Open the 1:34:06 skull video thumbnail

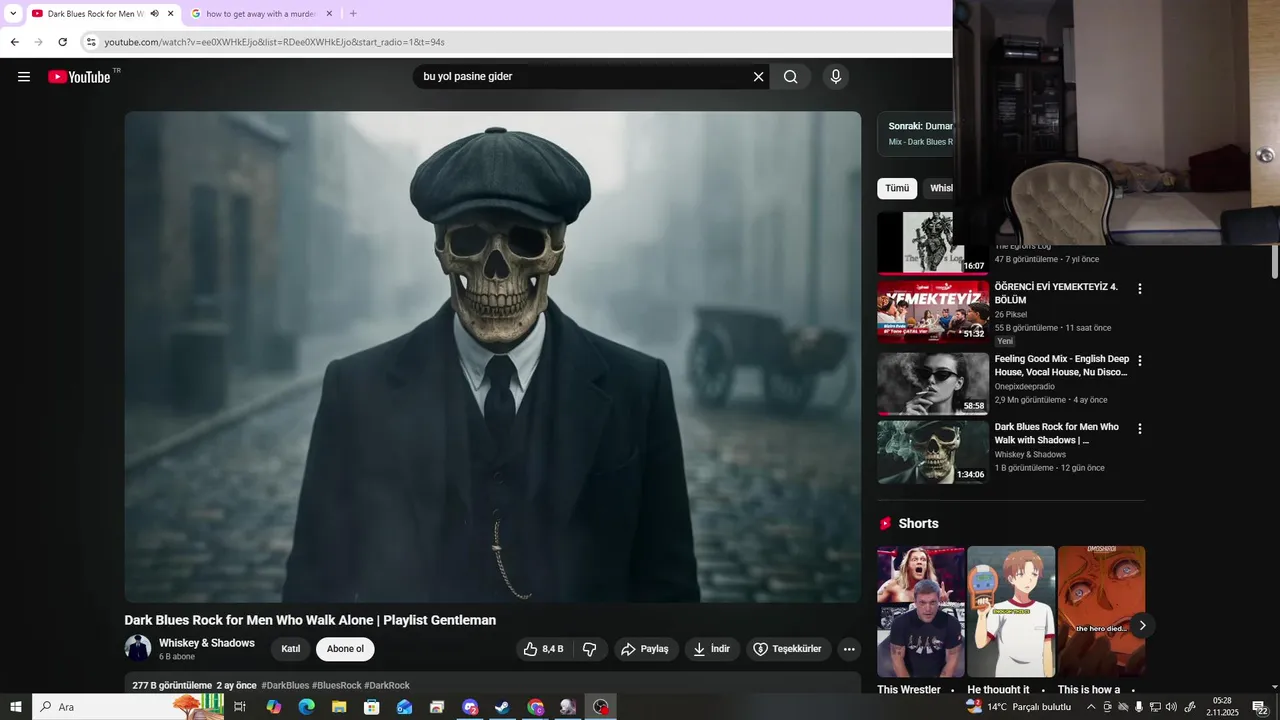point(933,452)
